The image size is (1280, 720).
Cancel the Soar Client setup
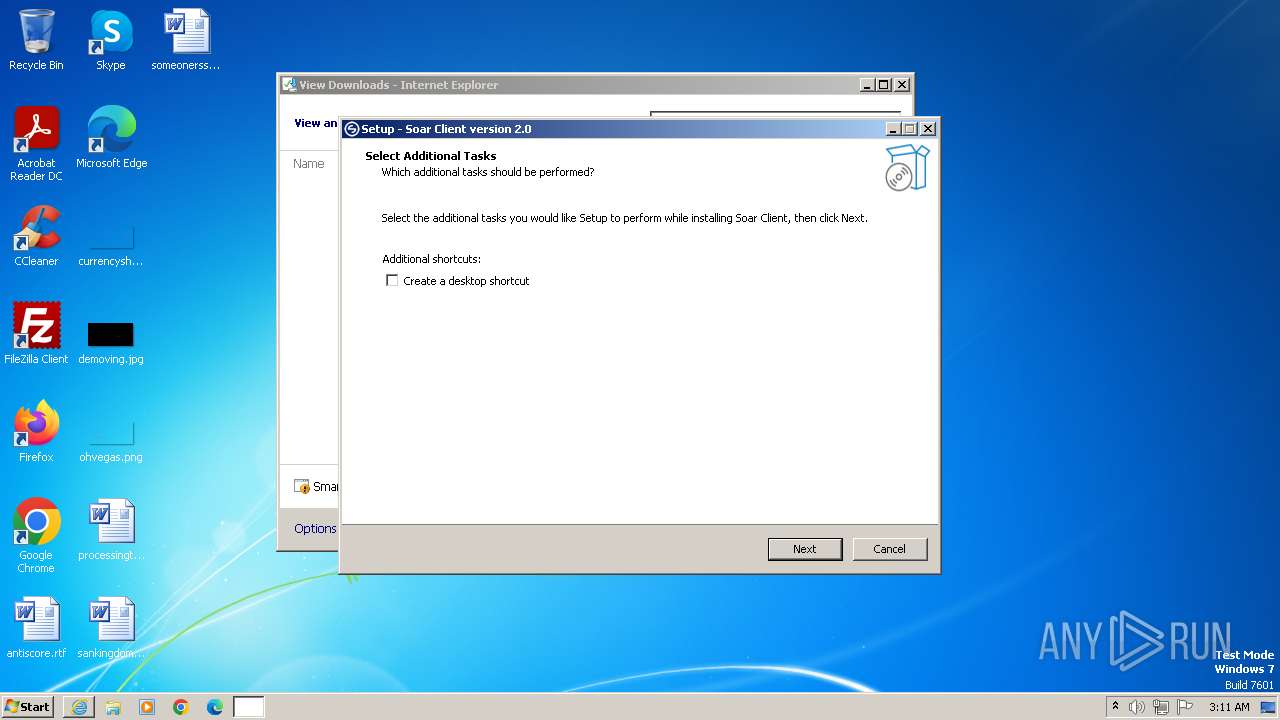[x=889, y=549]
